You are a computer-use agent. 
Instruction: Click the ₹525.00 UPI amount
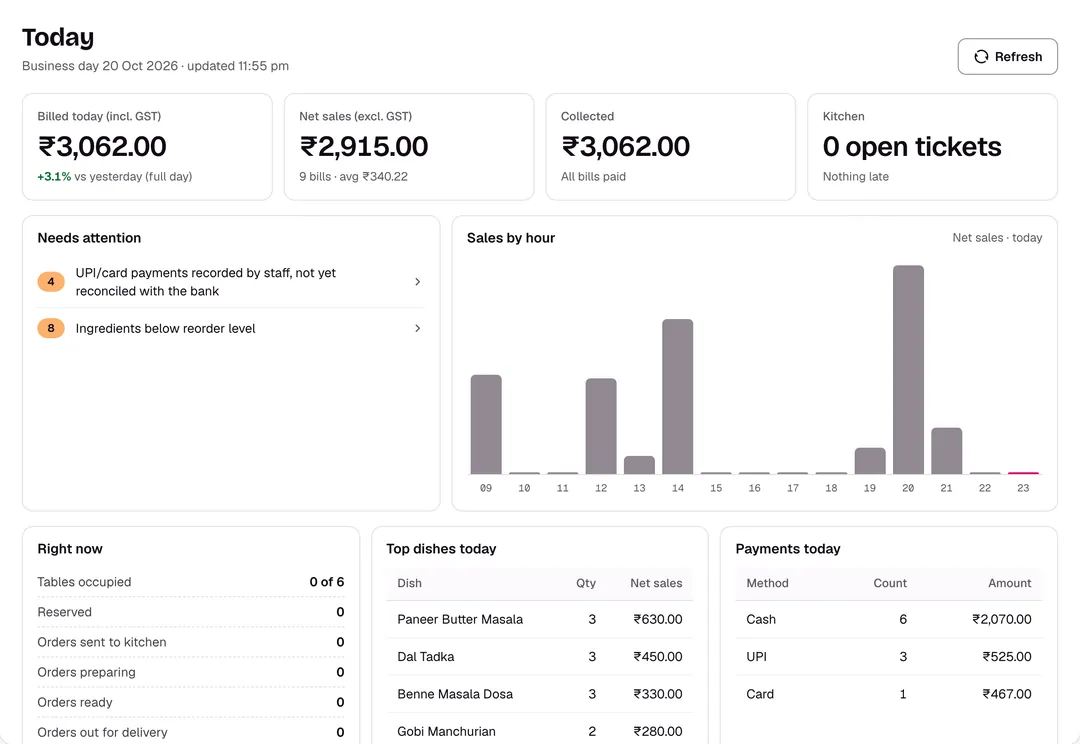1007,657
